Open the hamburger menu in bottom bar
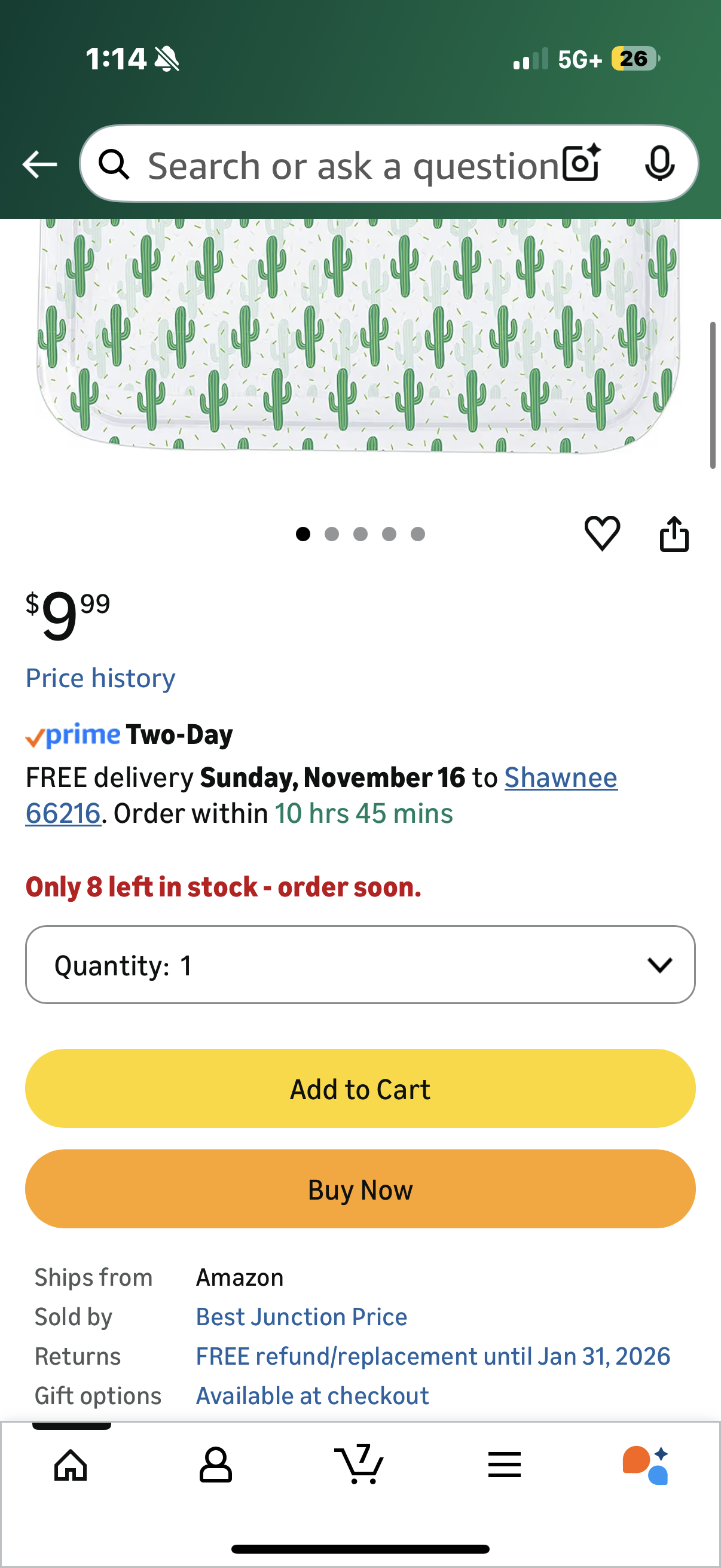This screenshot has height=1568, width=721. (x=505, y=1465)
